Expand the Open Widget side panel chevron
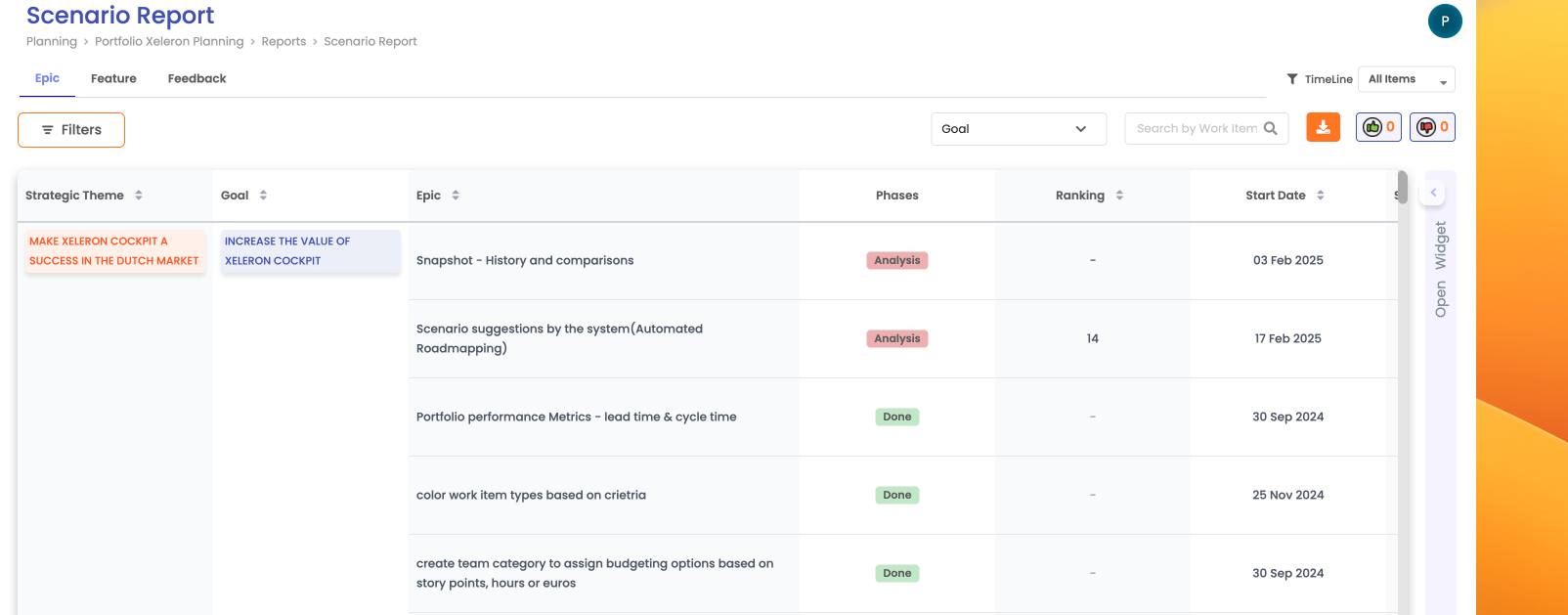1568x615 pixels. pos(1433,193)
